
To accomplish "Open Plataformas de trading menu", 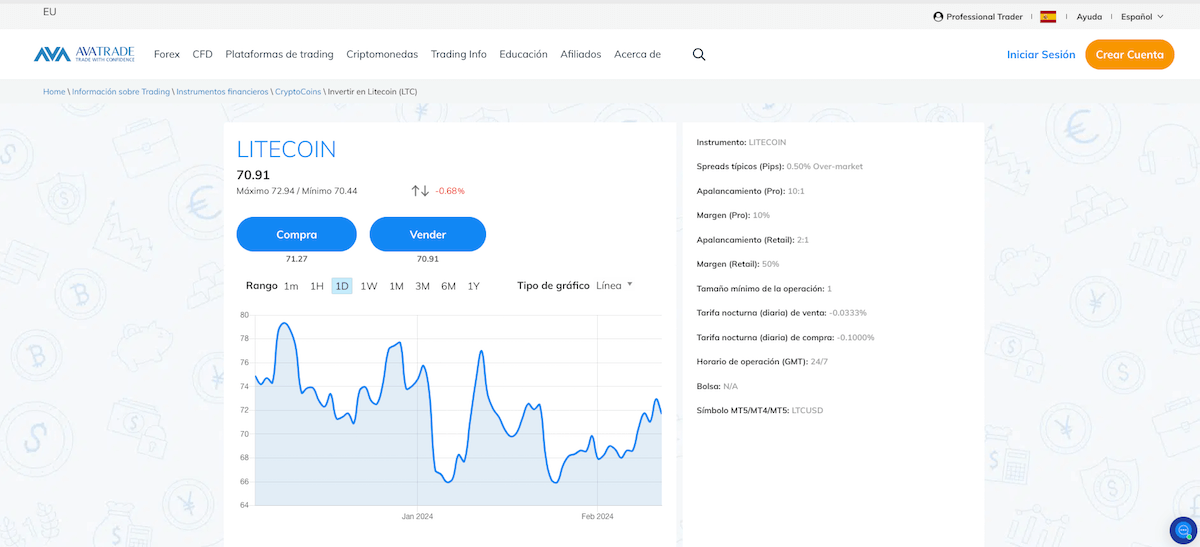I will point(280,55).
